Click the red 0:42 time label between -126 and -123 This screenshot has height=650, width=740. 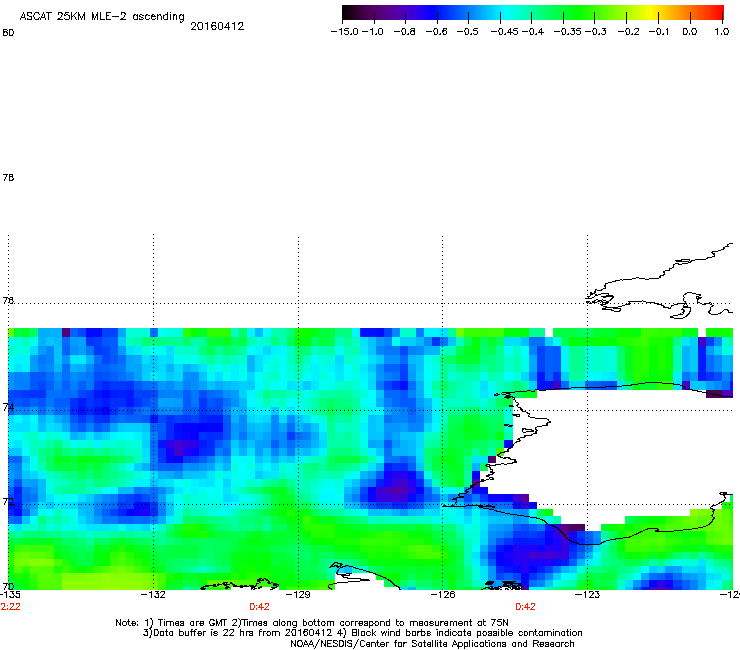click(525, 607)
